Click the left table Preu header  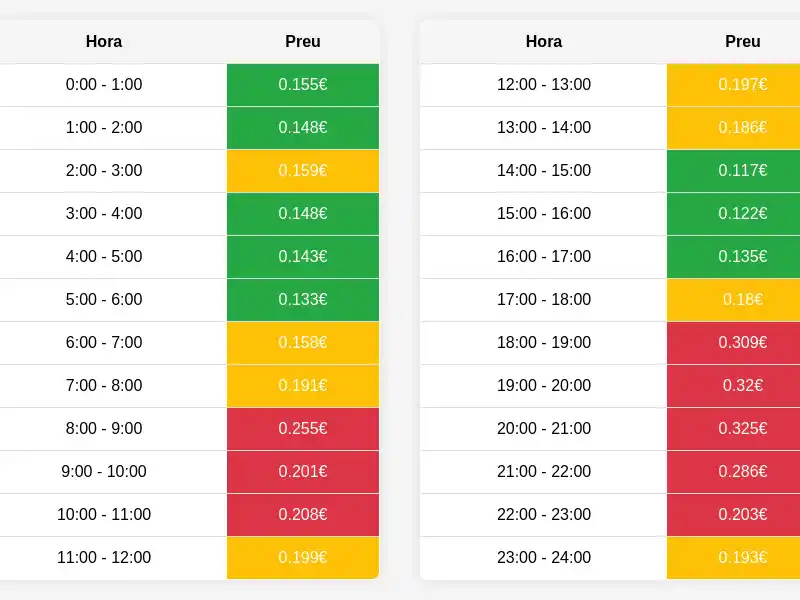303,42
